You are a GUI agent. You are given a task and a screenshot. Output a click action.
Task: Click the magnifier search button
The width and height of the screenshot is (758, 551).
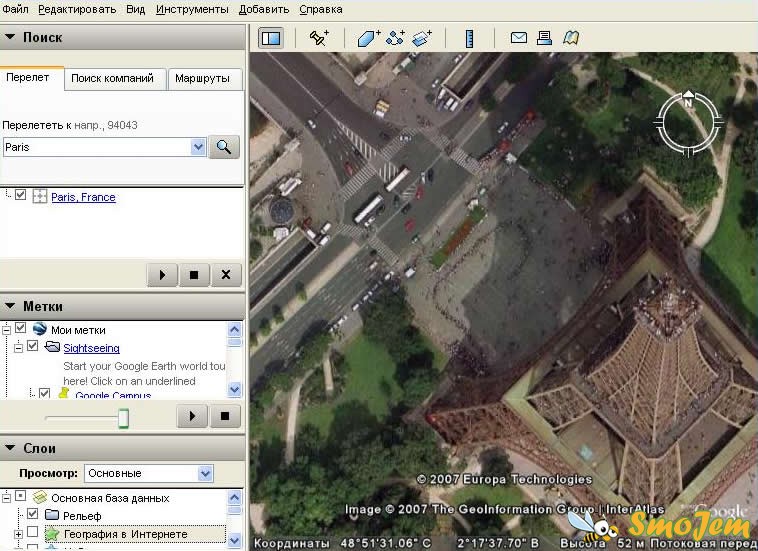(x=224, y=146)
